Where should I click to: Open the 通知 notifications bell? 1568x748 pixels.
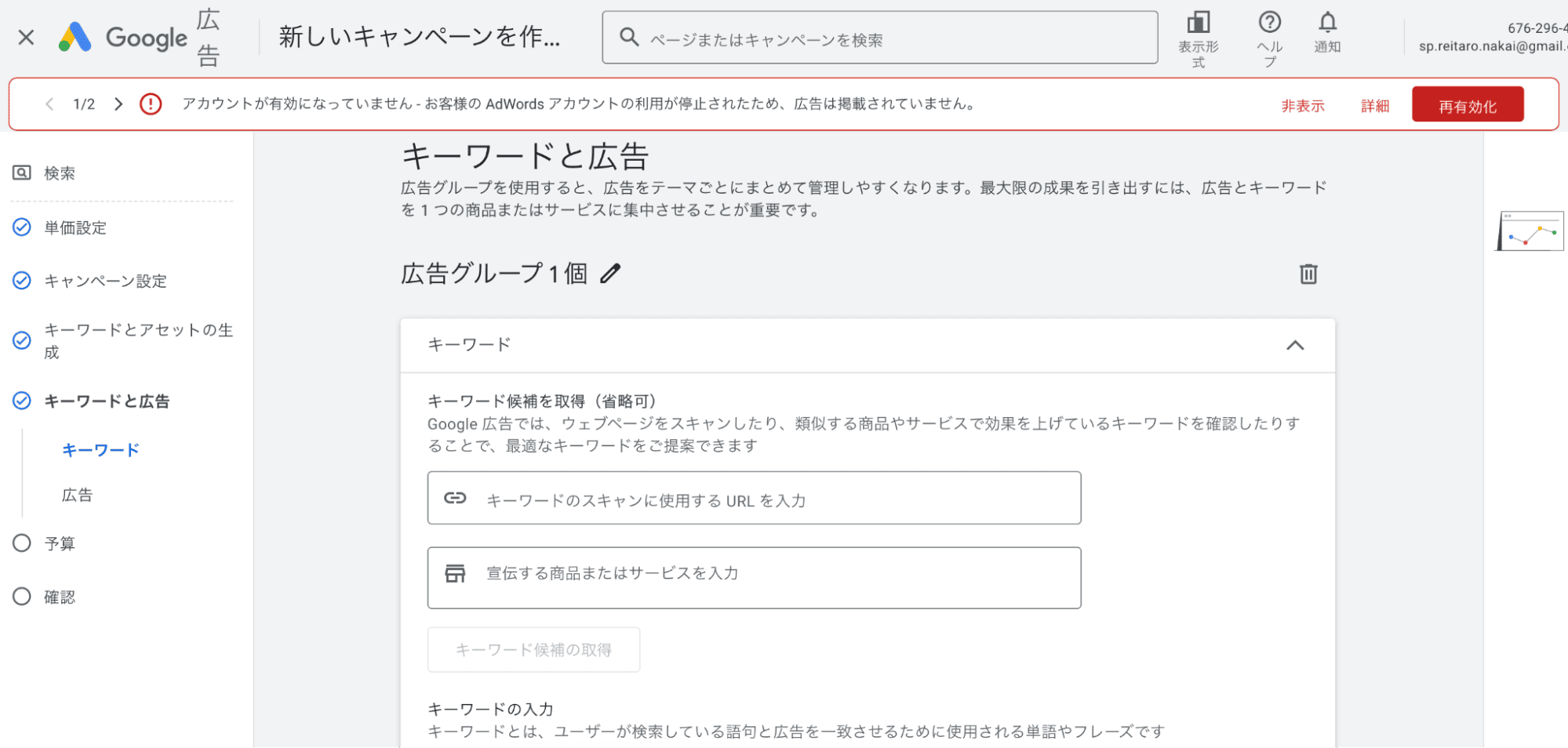pyautogui.click(x=1327, y=23)
